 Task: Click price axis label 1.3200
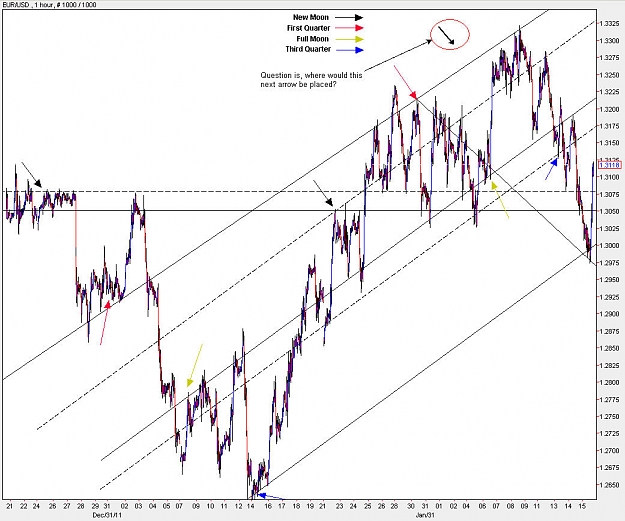pos(609,109)
